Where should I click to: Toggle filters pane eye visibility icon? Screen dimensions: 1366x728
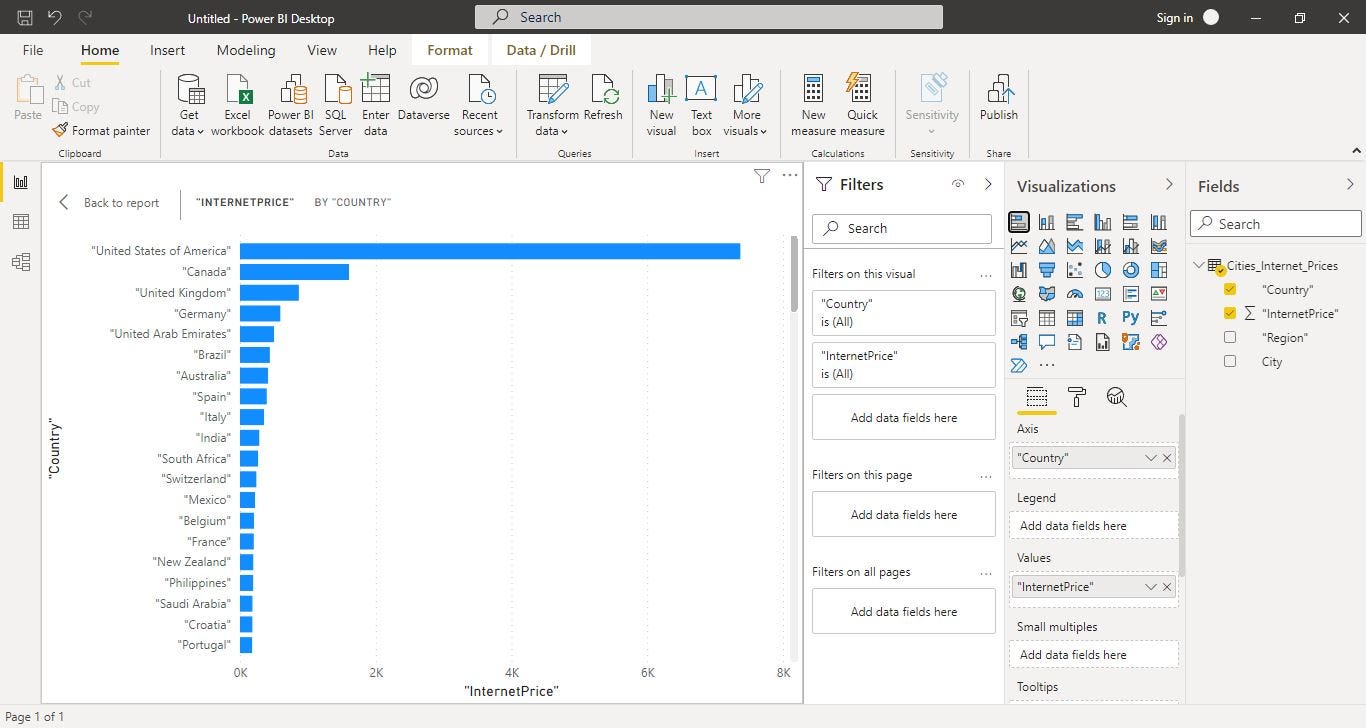tap(958, 184)
